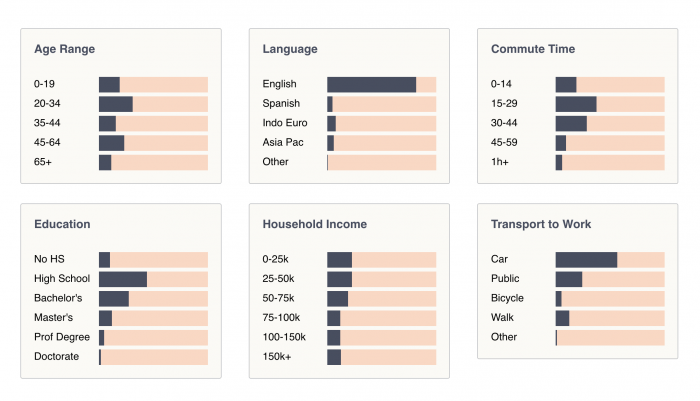This screenshot has width=700, height=401.
Task: Select the Commute Time heading
Action: [x=533, y=49]
